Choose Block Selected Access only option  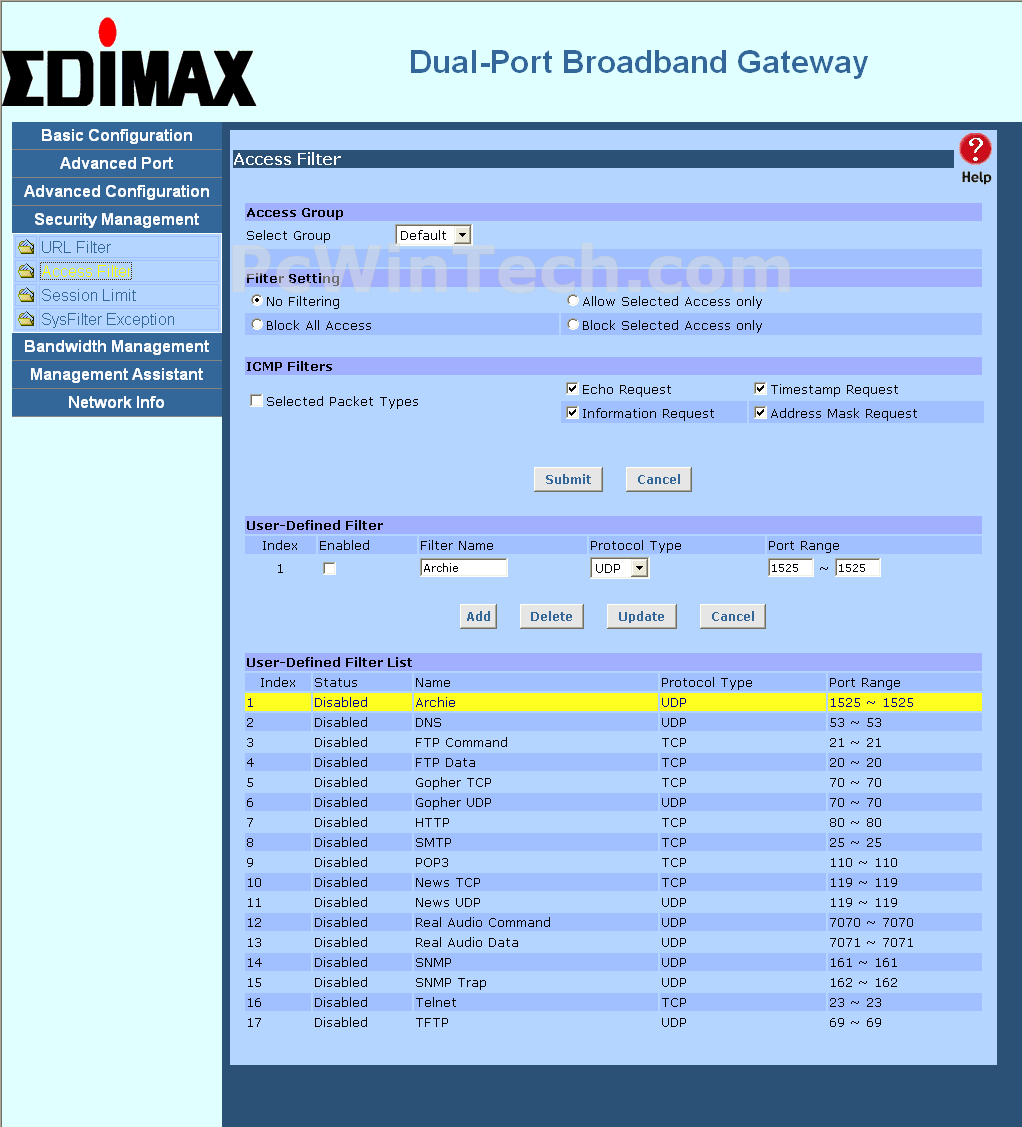pos(573,325)
